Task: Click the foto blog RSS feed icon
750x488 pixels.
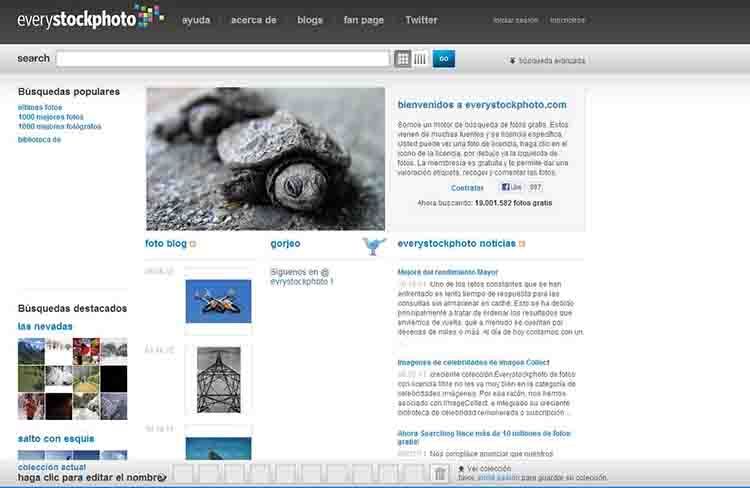Action: coord(193,244)
